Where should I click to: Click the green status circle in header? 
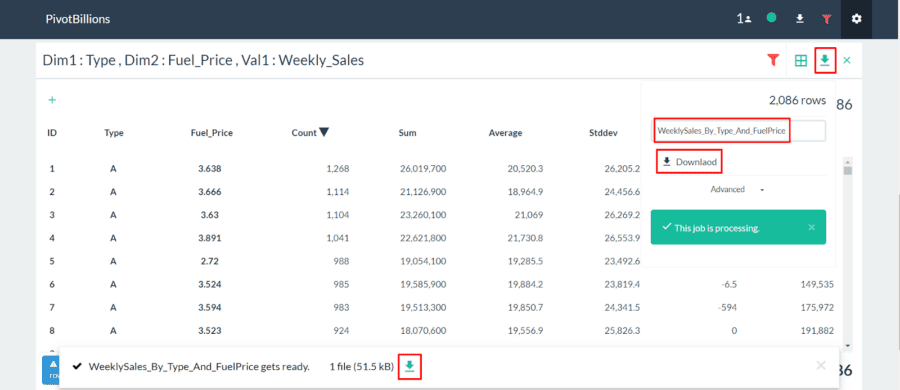pyautogui.click(x=771, y=18)
